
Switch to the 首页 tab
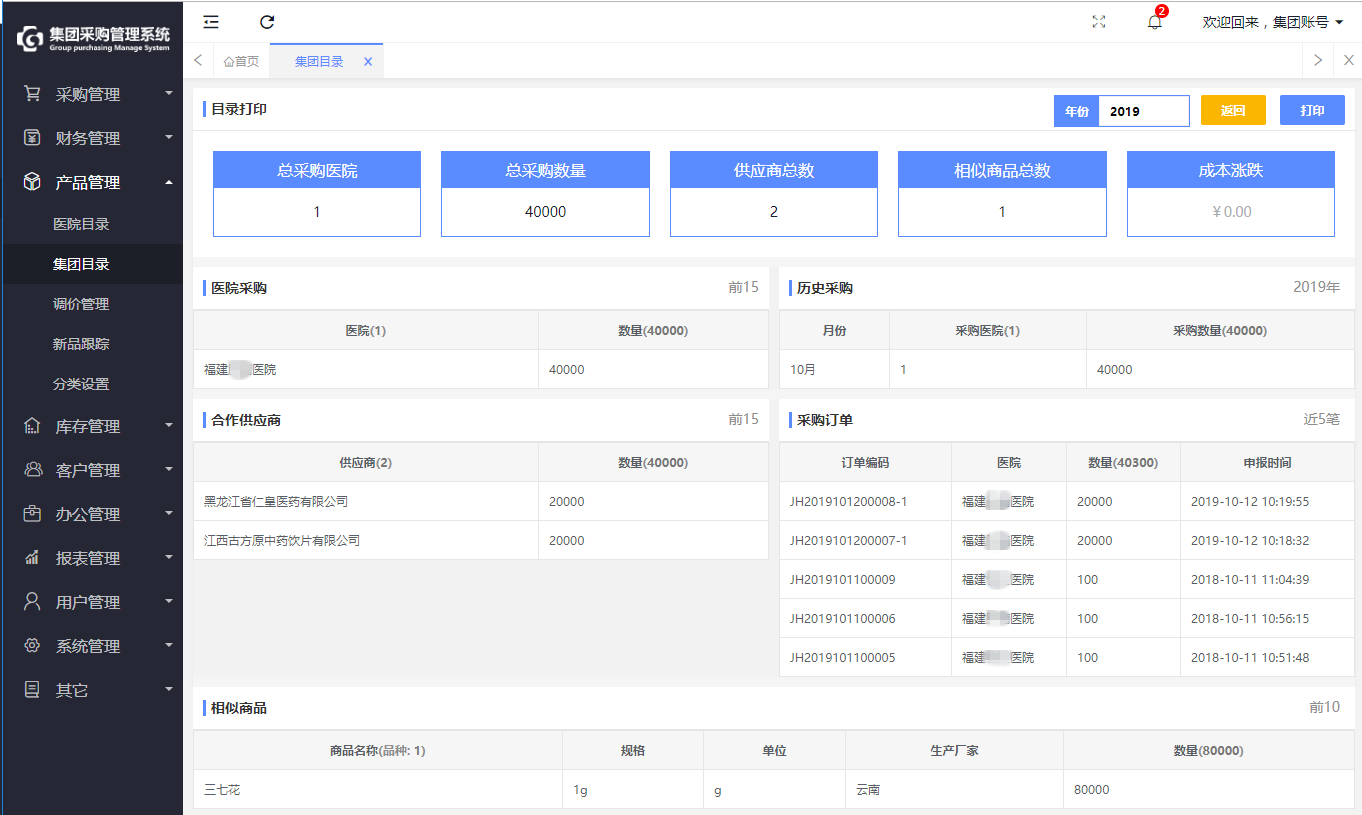click(241, 62)
